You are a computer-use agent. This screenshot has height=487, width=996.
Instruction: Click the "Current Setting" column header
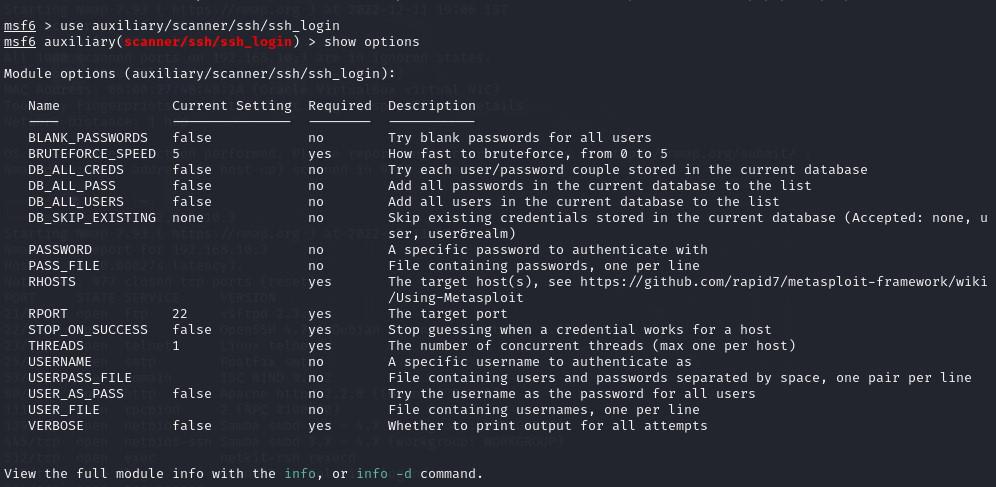pos(232,106)
